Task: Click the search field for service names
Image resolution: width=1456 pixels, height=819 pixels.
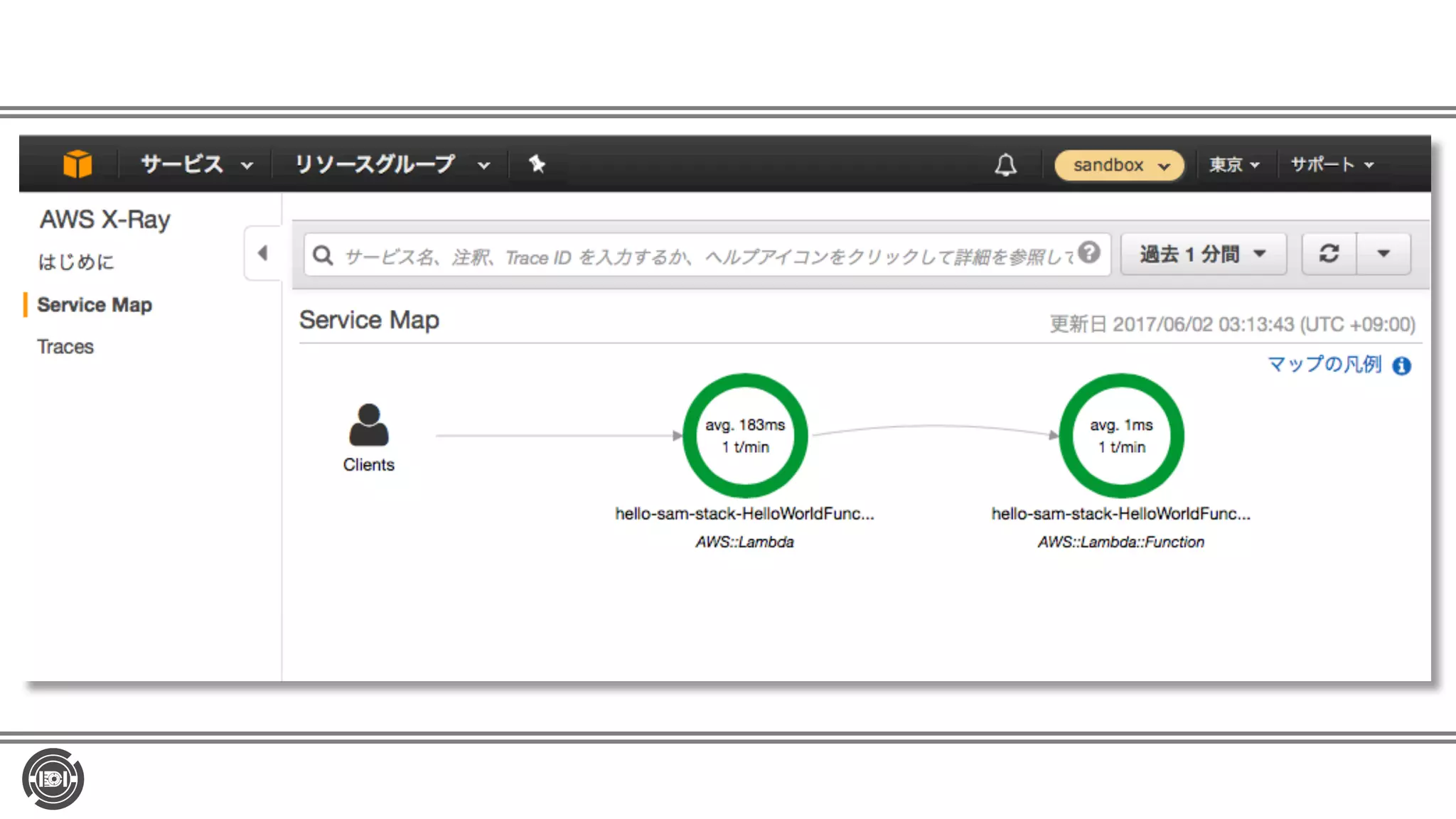Action: [704, 256]
